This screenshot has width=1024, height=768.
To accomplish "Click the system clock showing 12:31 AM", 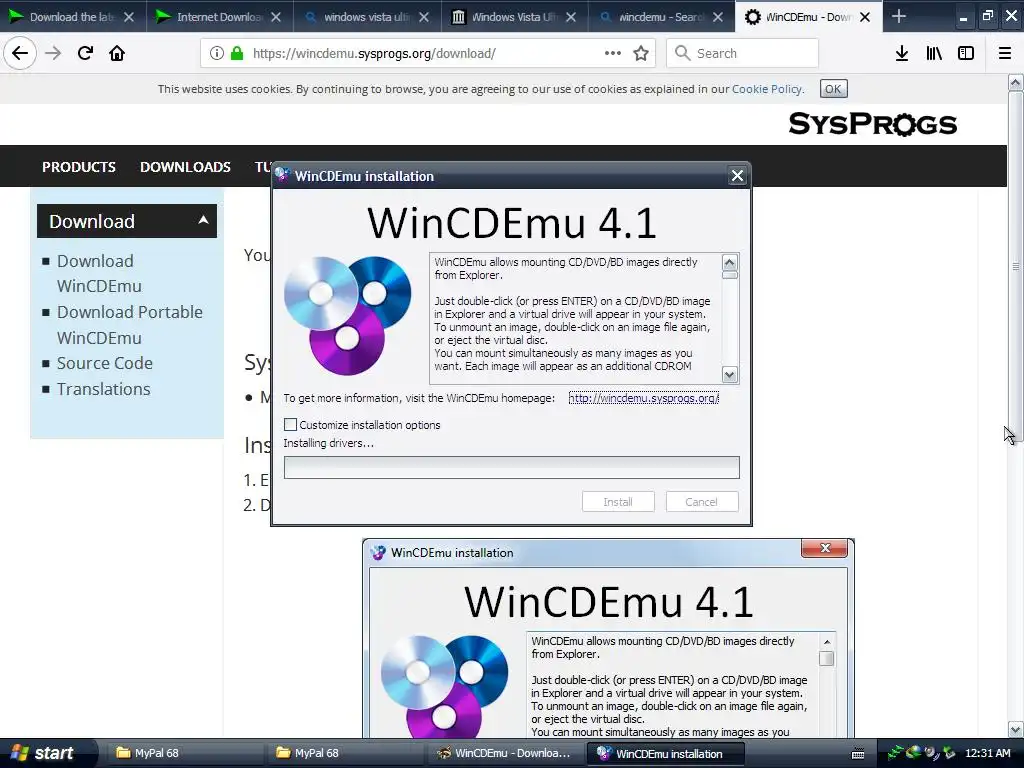I will (987, 753).
